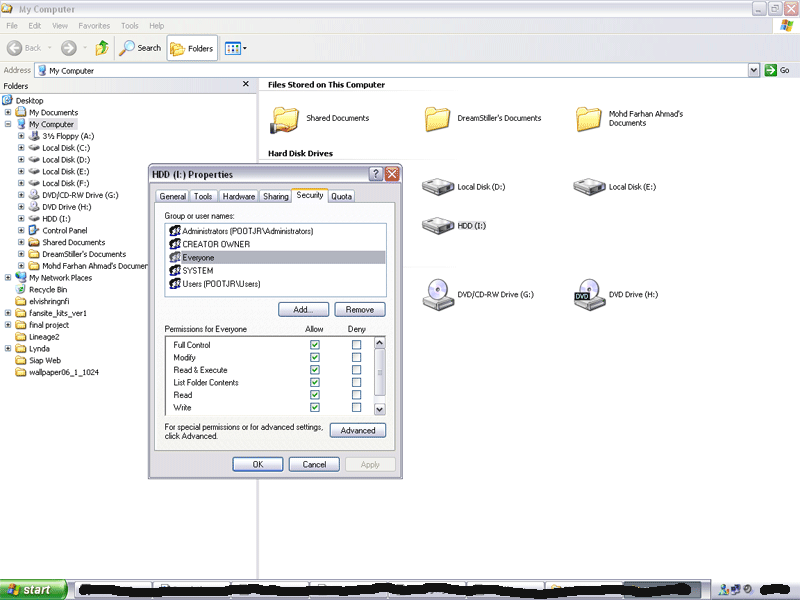Image resolution: width=800 pixels, height=600 pixels.
Task: Expand HDD (I:) tree node
Action: tap(21, 218)
